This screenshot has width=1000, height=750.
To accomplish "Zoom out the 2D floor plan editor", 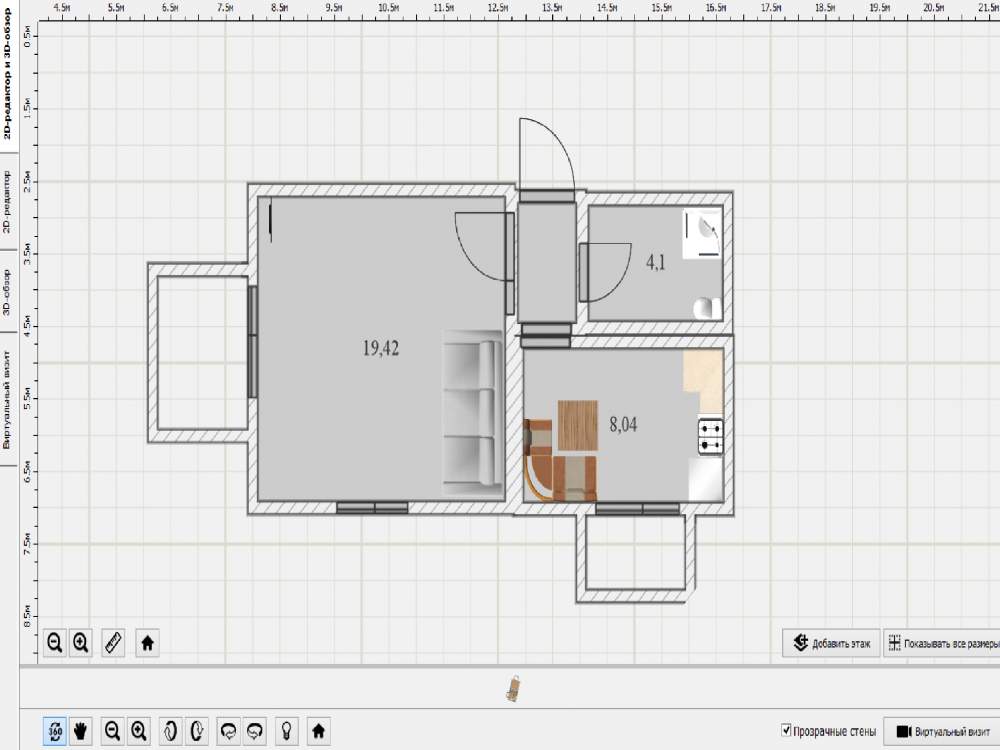I will click(x=55, y=643).
